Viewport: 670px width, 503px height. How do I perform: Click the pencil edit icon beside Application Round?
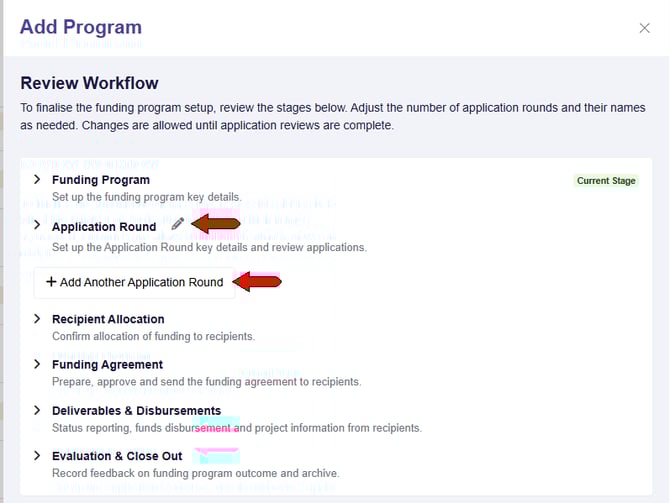(177, 225)
